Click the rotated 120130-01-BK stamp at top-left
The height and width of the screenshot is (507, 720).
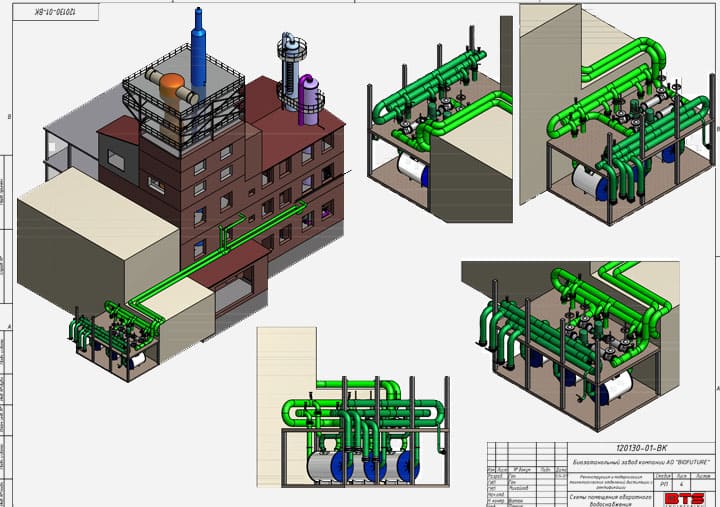tap(56, 11)
